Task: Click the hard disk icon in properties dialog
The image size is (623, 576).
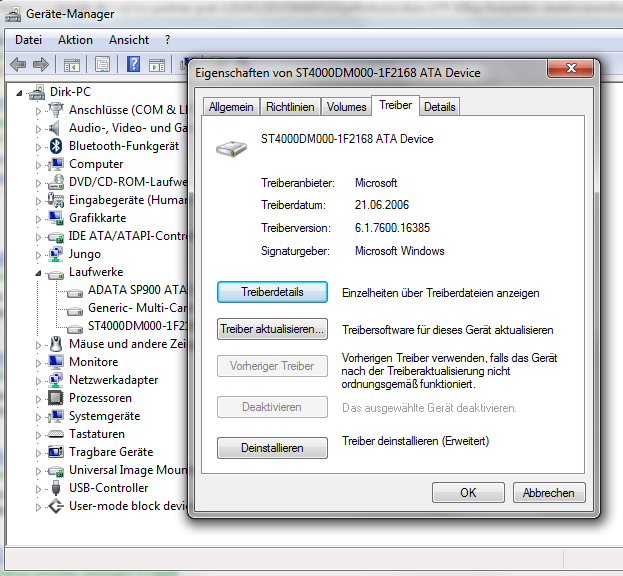Action: click(x=232, y=148)
